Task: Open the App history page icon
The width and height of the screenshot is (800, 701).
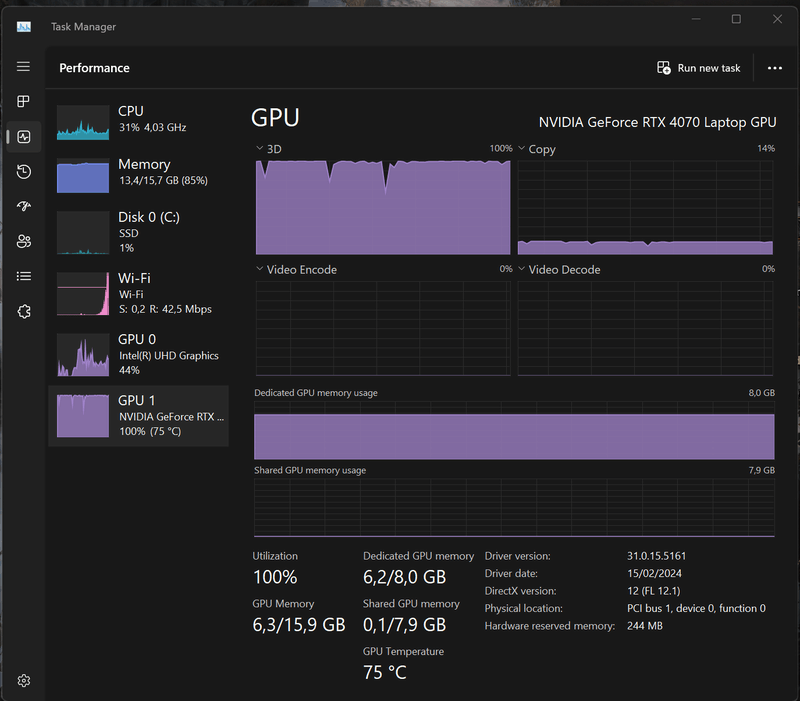Action: click(23, 172)
